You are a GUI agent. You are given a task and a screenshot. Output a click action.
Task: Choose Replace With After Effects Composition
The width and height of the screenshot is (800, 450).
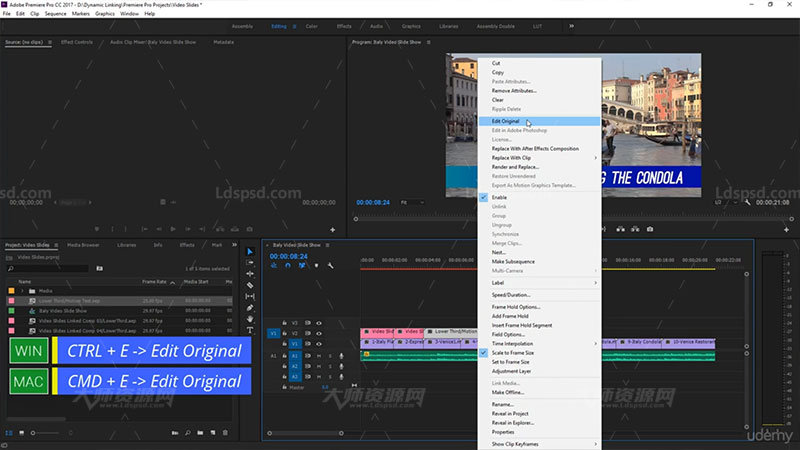539,148
